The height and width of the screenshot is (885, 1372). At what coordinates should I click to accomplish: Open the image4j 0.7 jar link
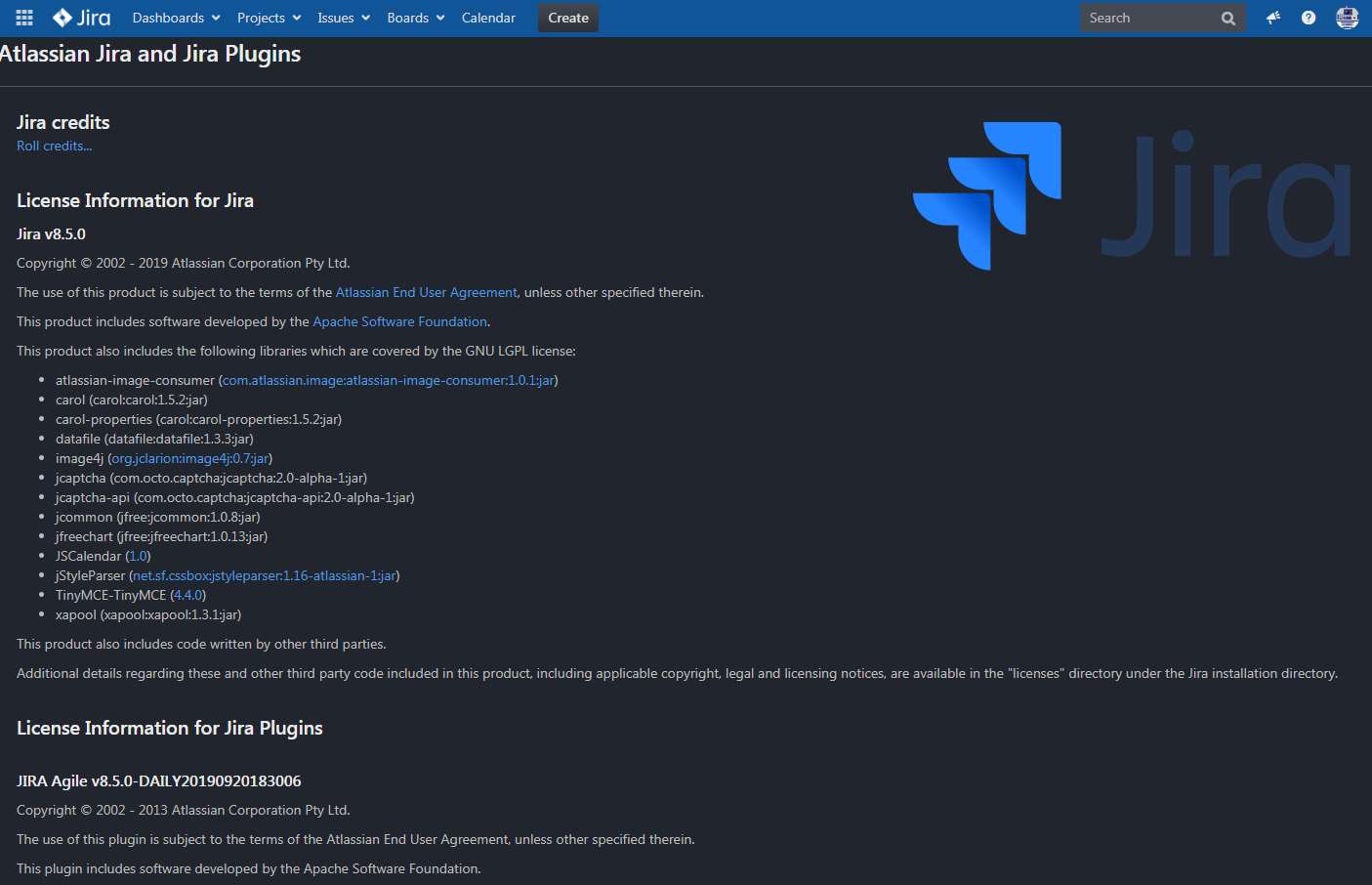[x=189, y=458]
